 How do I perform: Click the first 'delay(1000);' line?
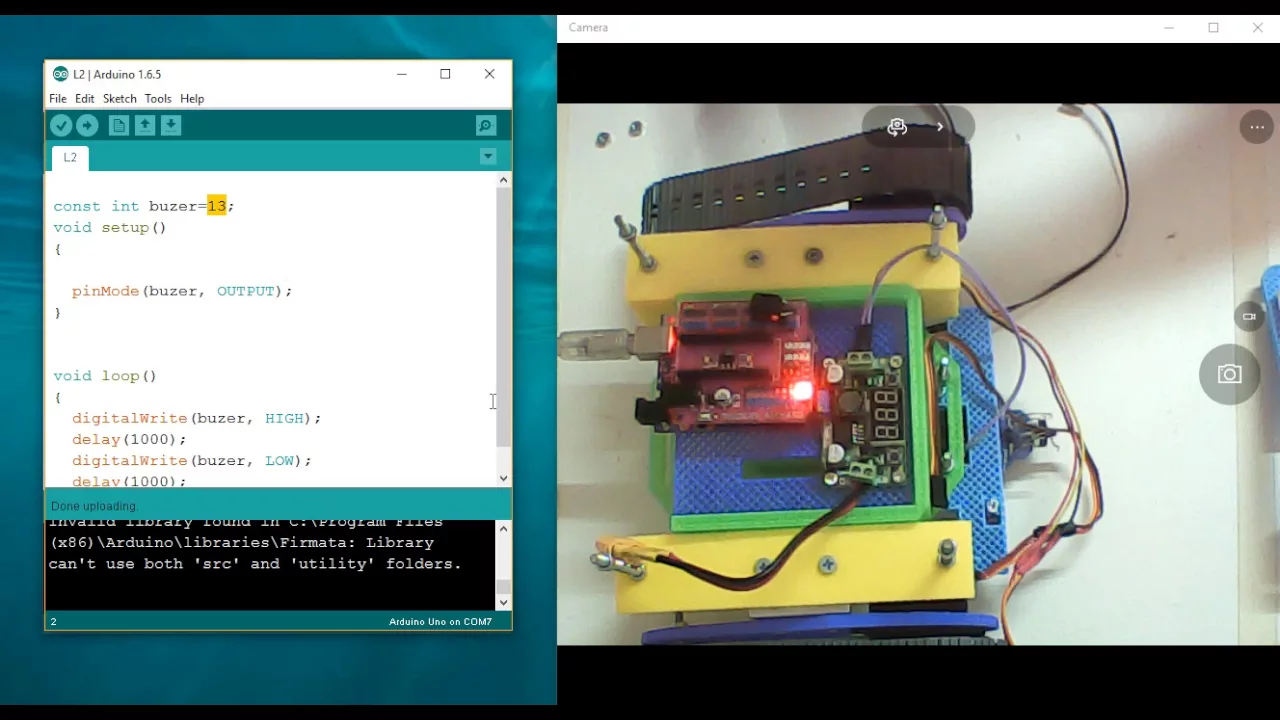[x=129, y=439]
